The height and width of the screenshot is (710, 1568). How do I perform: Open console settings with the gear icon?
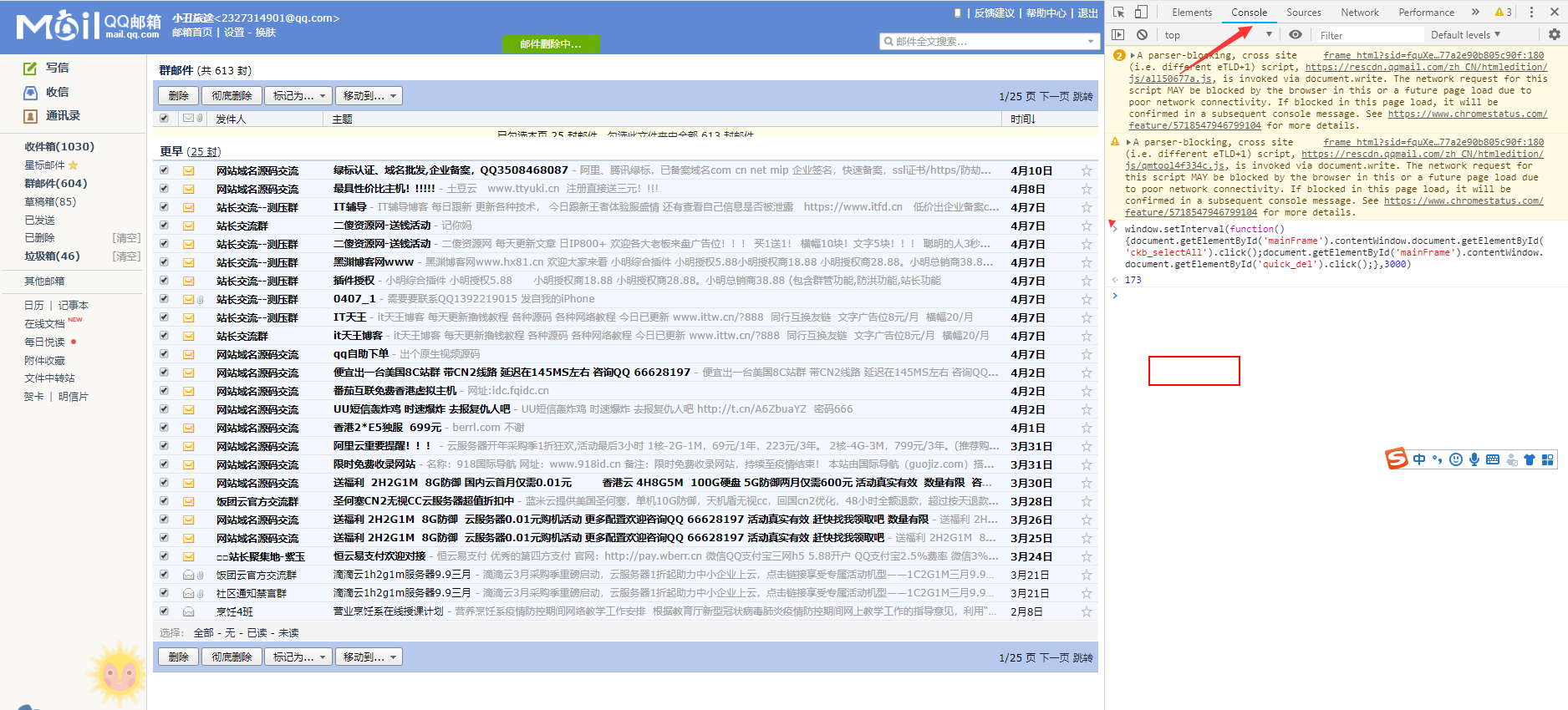[x=1554, y=34]
